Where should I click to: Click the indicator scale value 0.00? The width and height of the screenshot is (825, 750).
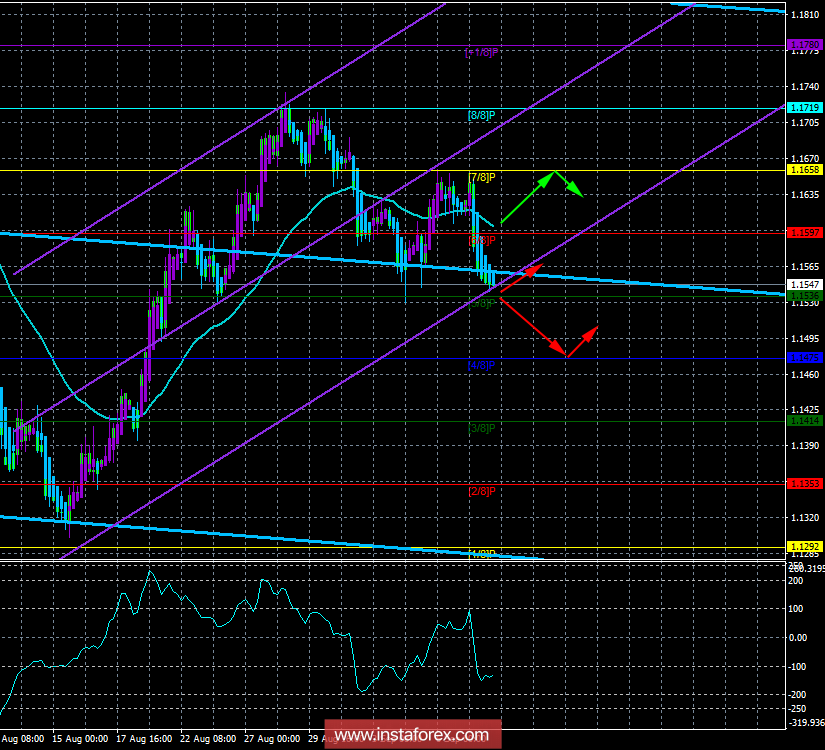pyautogui.click(x=799, y=638)
